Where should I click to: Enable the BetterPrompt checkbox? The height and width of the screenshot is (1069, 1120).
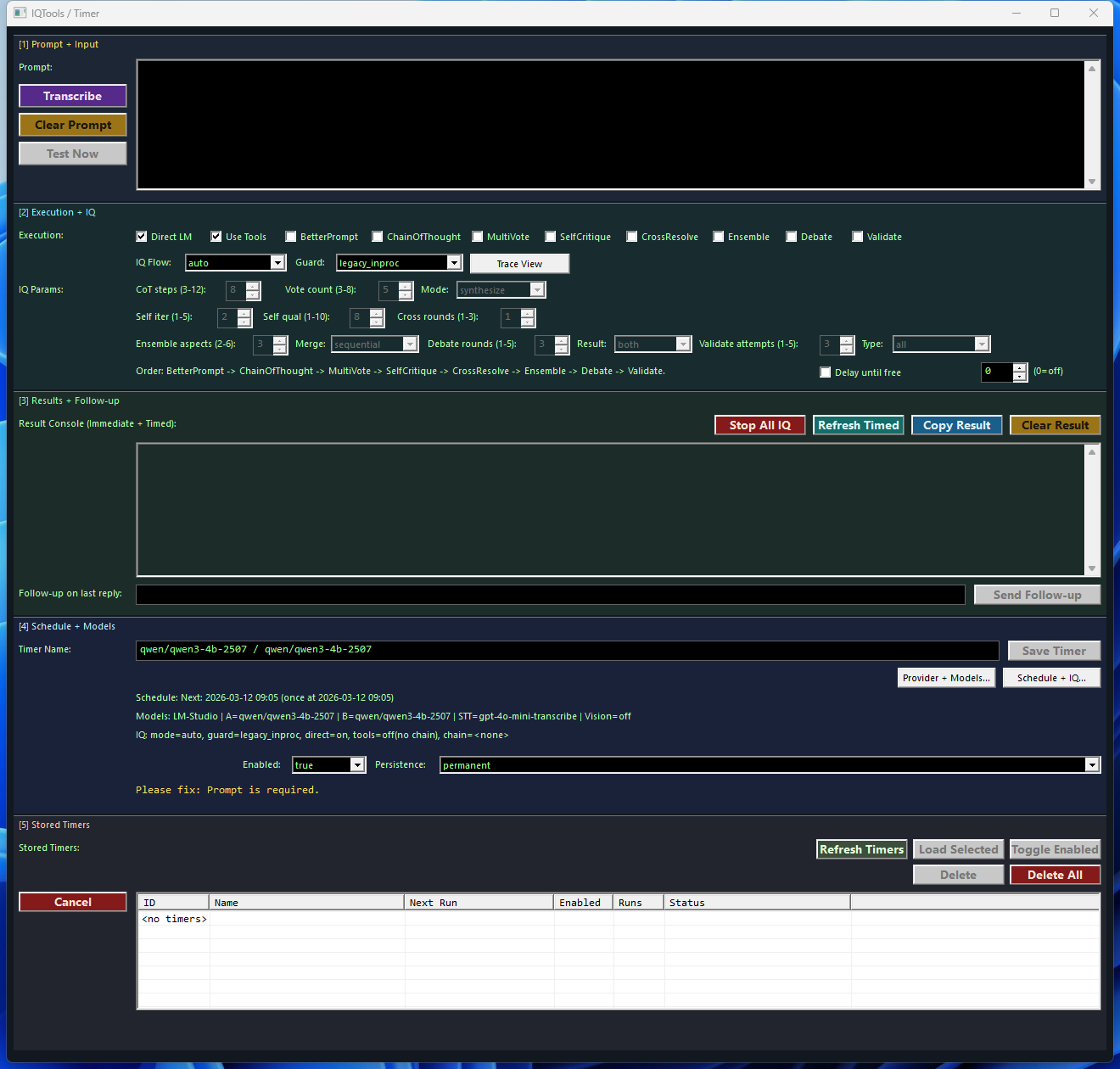291,237
